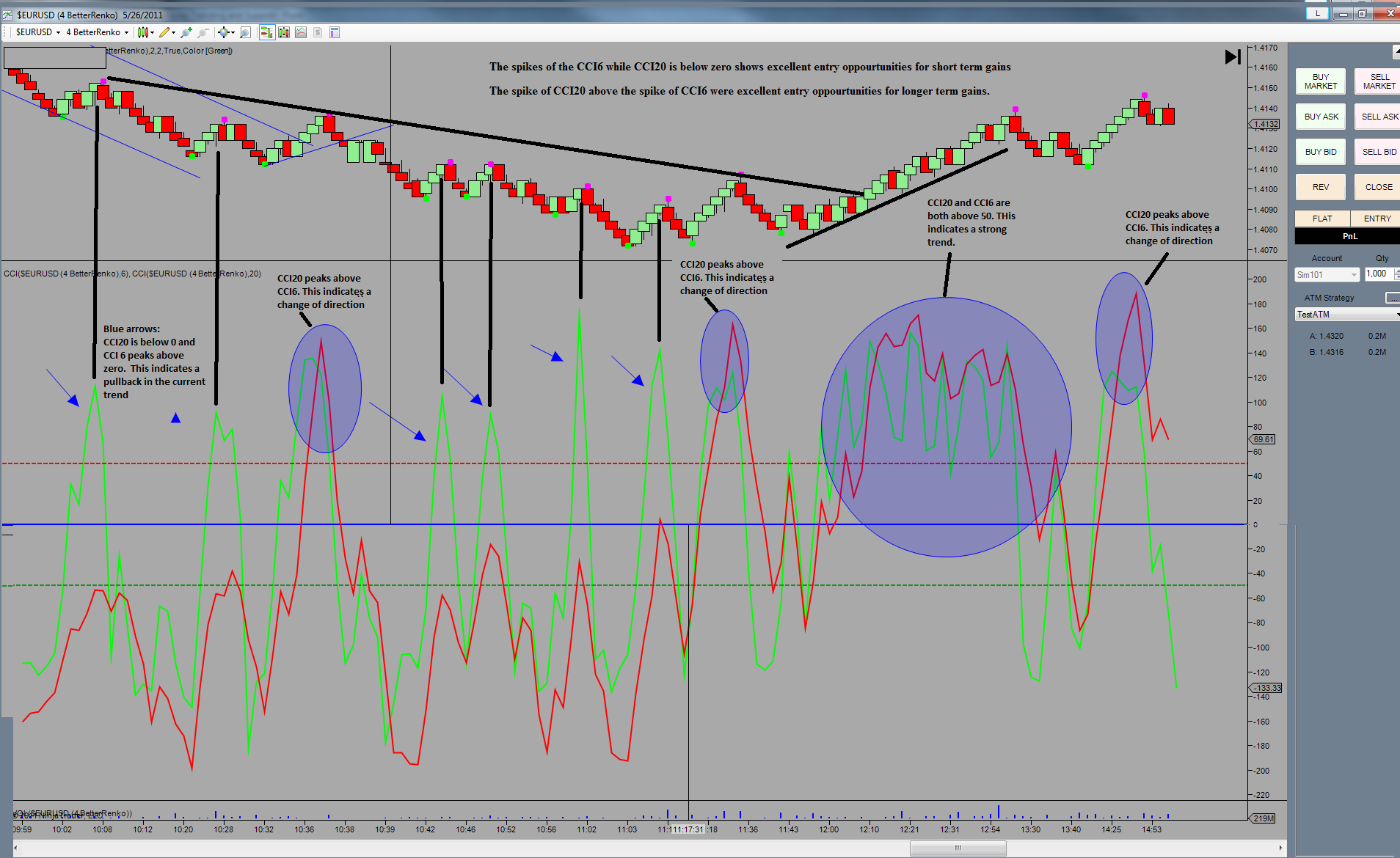Viewport: 1400px width, 858px height.
Task: Click the ENTRY price cell
Action: coord(1377,219)
